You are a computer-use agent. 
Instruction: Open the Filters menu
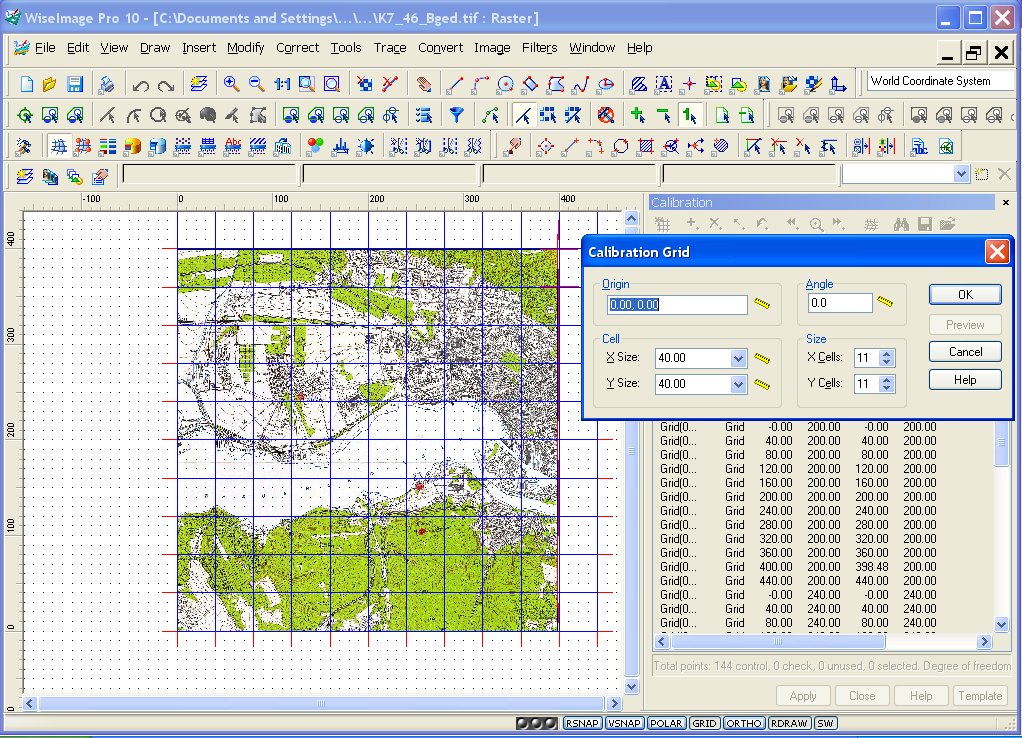(539, 47)
